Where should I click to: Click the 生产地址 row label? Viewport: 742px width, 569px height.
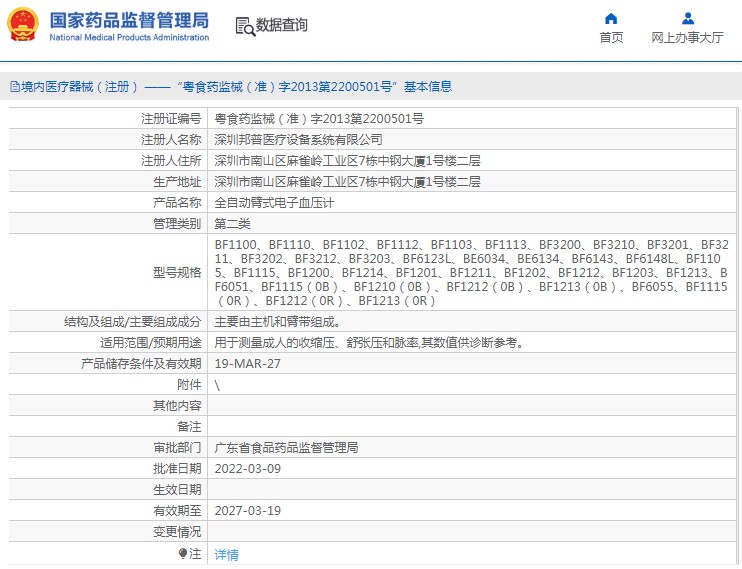click(x=177, y=182)
